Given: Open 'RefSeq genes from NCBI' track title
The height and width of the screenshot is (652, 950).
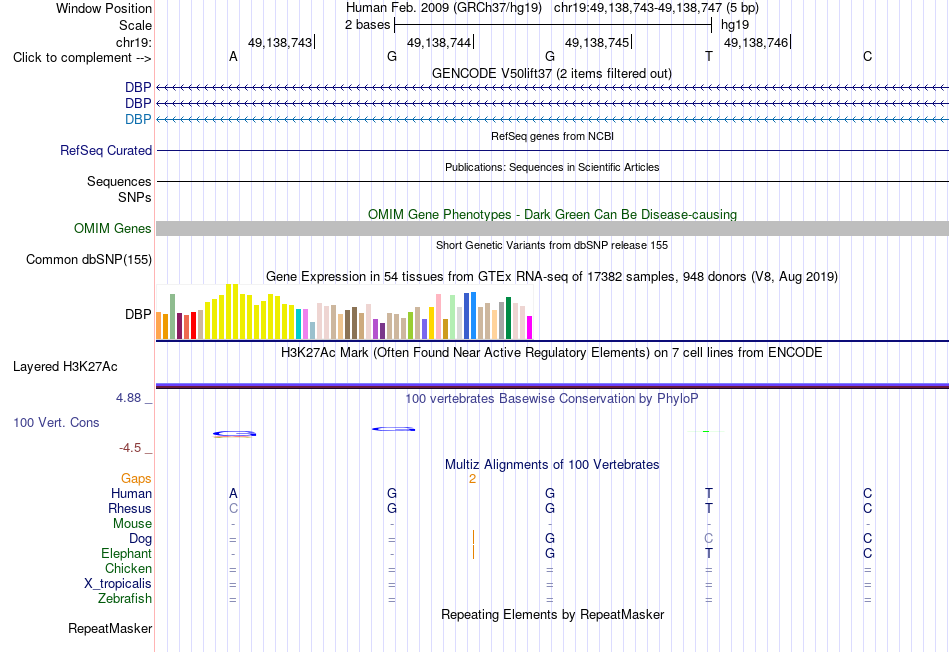Looking at the screenshot, I should 553,136.
